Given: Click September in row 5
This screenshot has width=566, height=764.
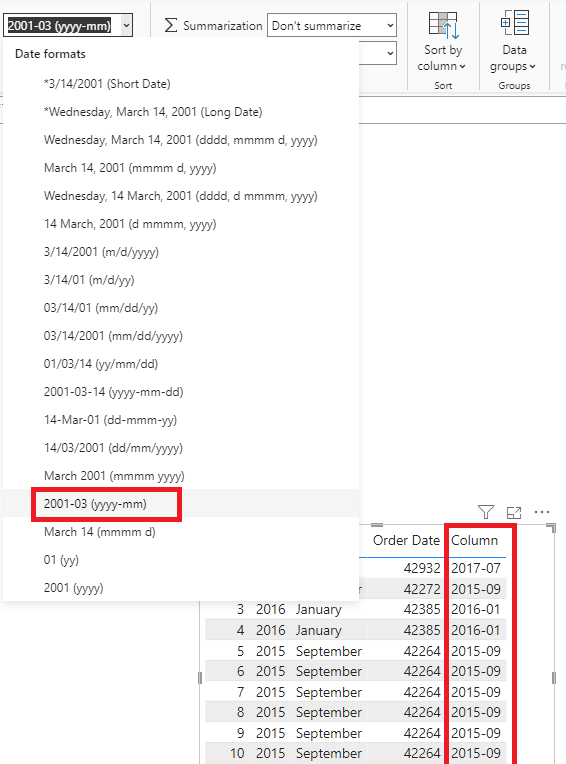Looking at the screenshot, I should 329,651.
